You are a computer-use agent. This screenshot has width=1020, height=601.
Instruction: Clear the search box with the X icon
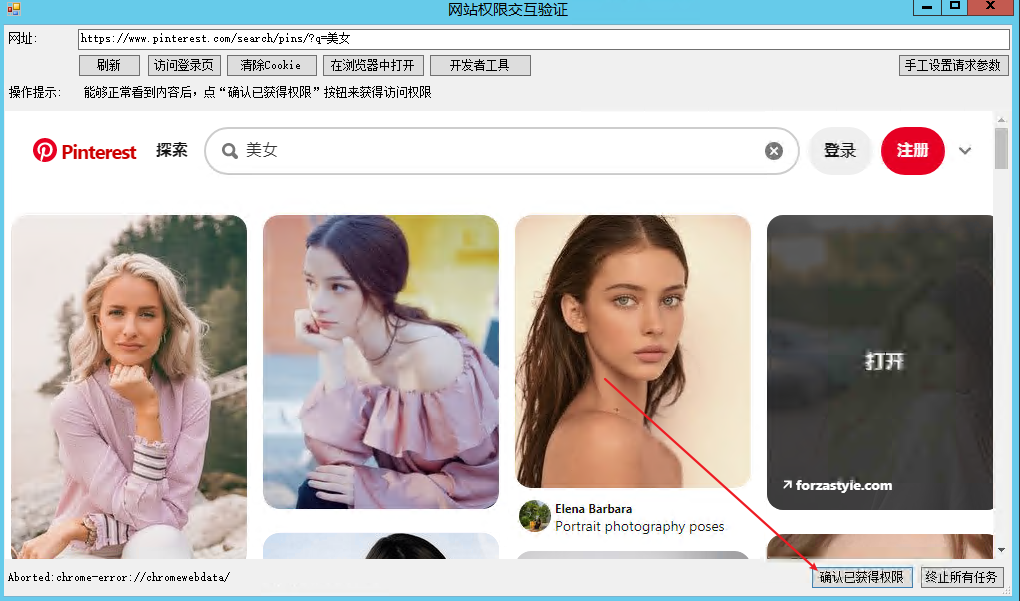point(773,151)
